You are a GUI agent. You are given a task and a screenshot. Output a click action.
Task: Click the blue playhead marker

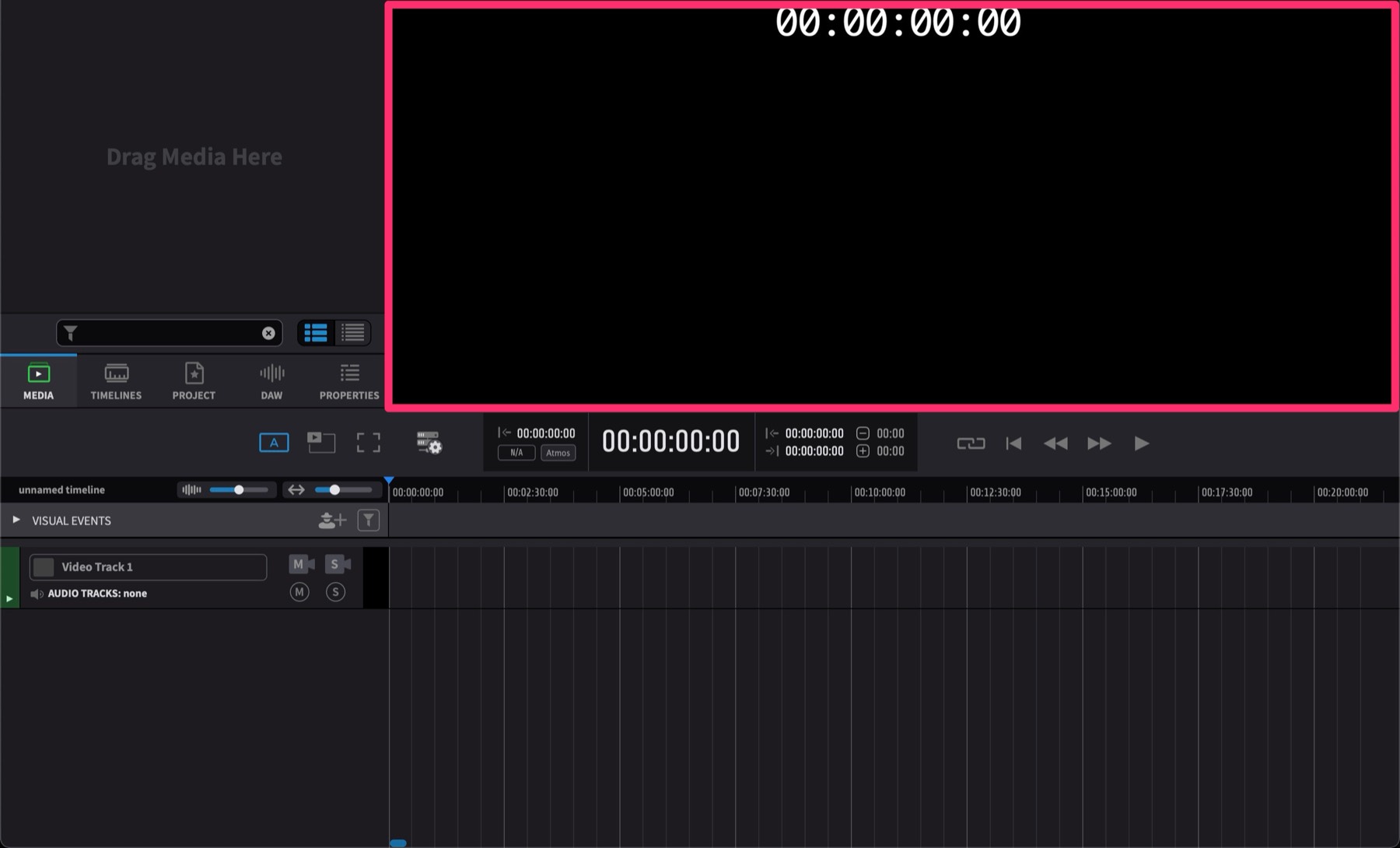pos(389,481)
